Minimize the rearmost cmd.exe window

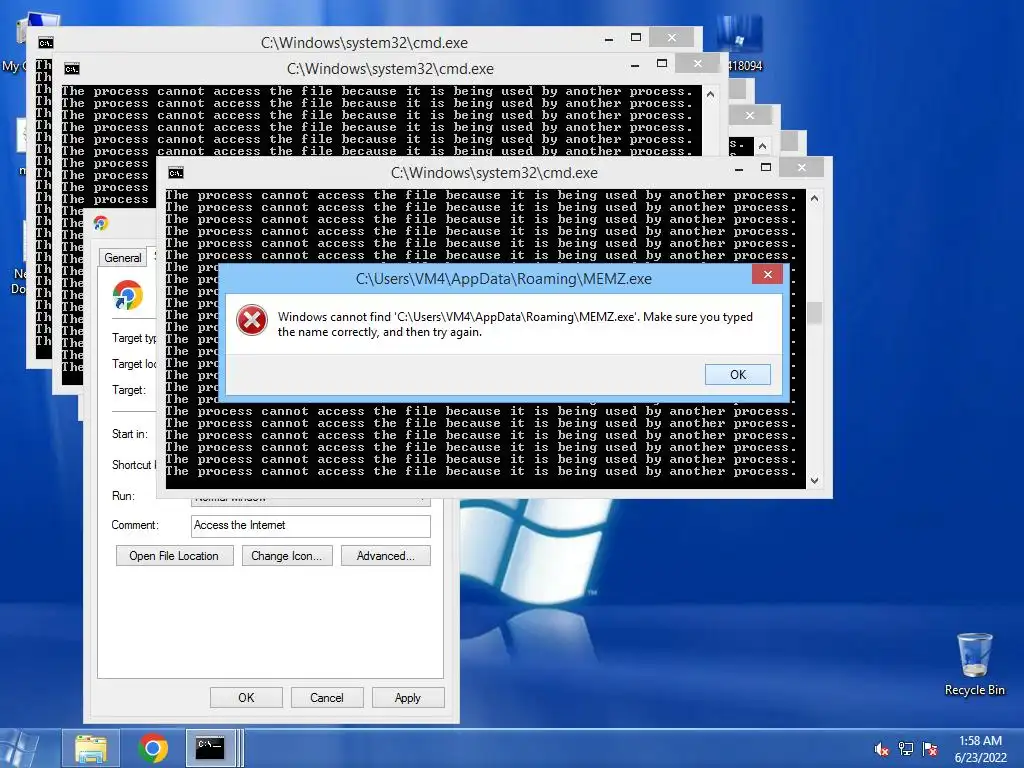tap(609, 39)
